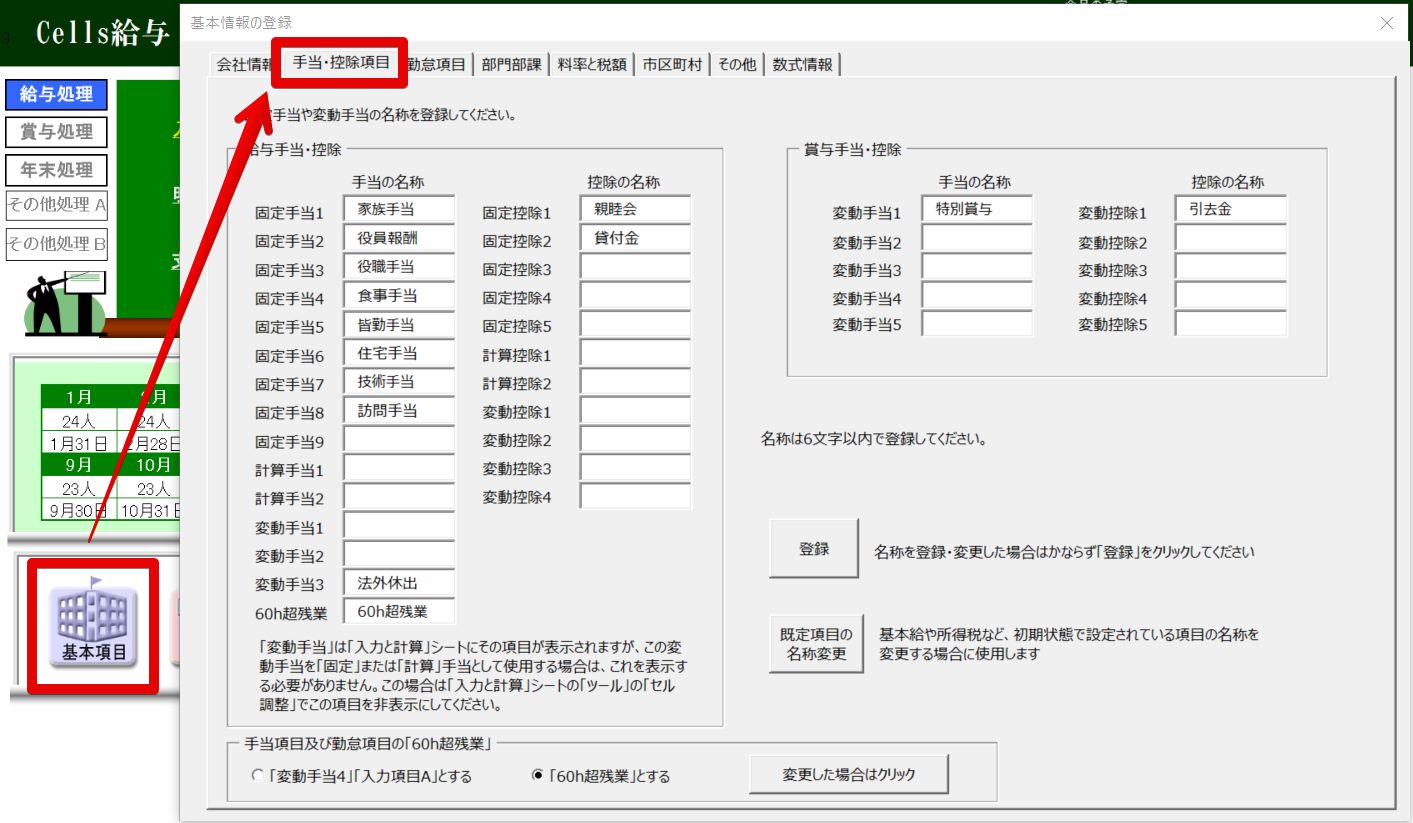Switch to the 料率と税額 tab
Image resolution: width=1413 pixels, height=823 pixels.
click(592, 65)
